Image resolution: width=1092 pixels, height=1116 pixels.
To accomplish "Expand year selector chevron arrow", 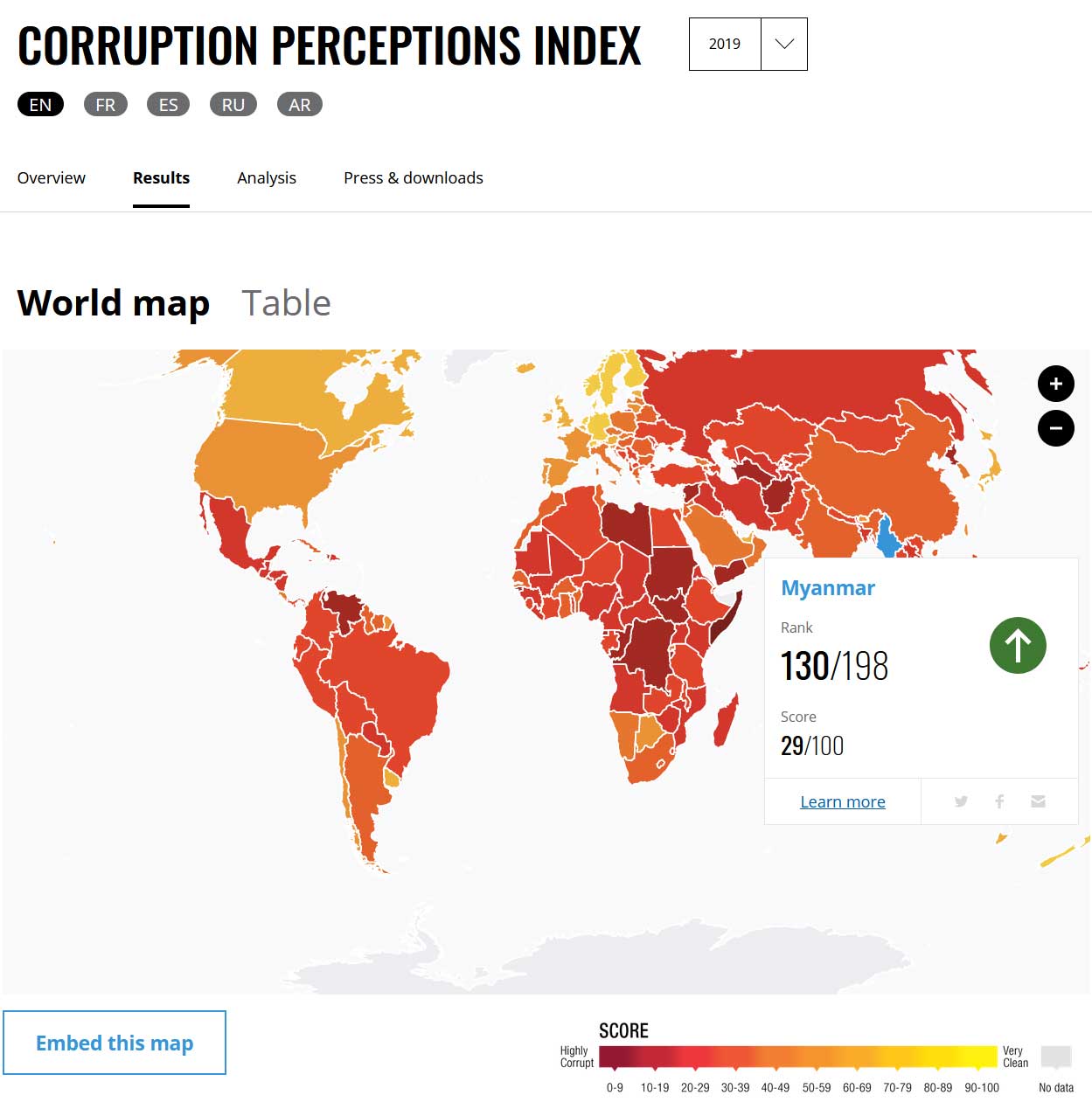I will point(784,44).
